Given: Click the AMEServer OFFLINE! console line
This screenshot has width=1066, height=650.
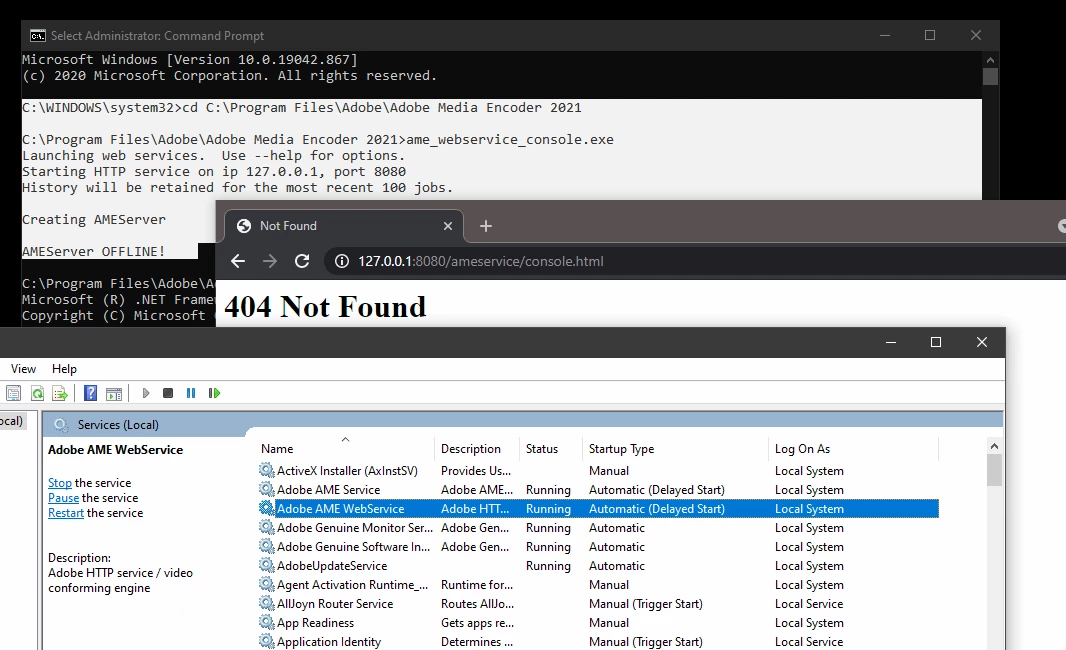Looking at the screenshot, I should click(x=93, y=252).
